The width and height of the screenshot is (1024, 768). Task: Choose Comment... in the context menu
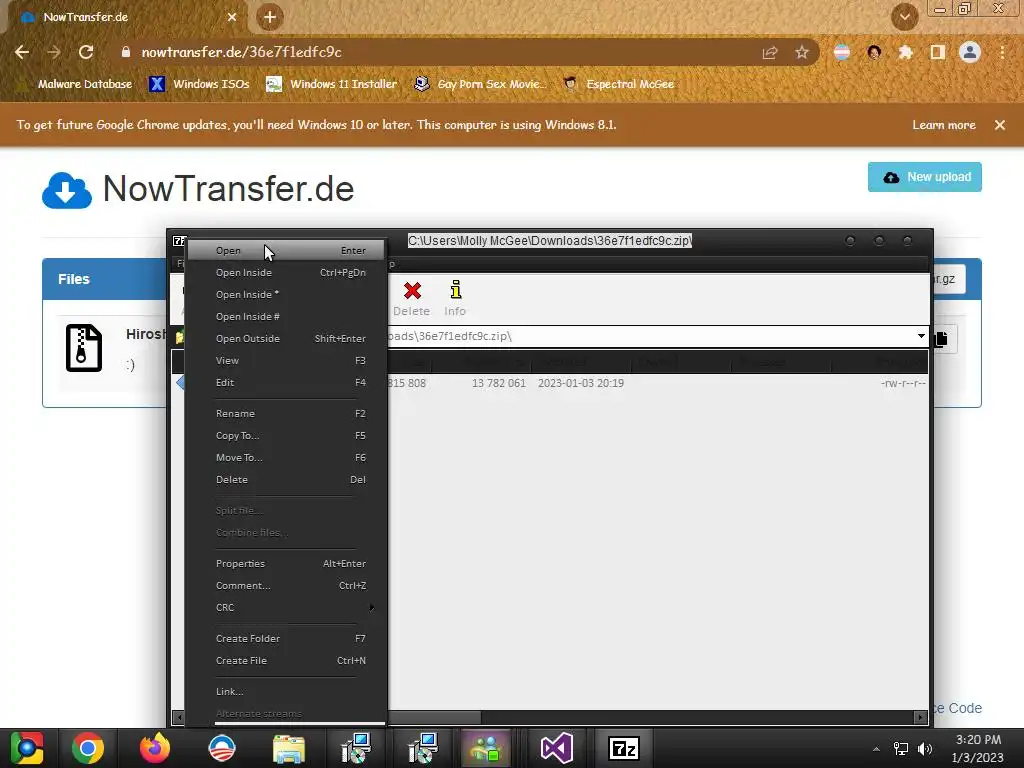pos(286,586)
